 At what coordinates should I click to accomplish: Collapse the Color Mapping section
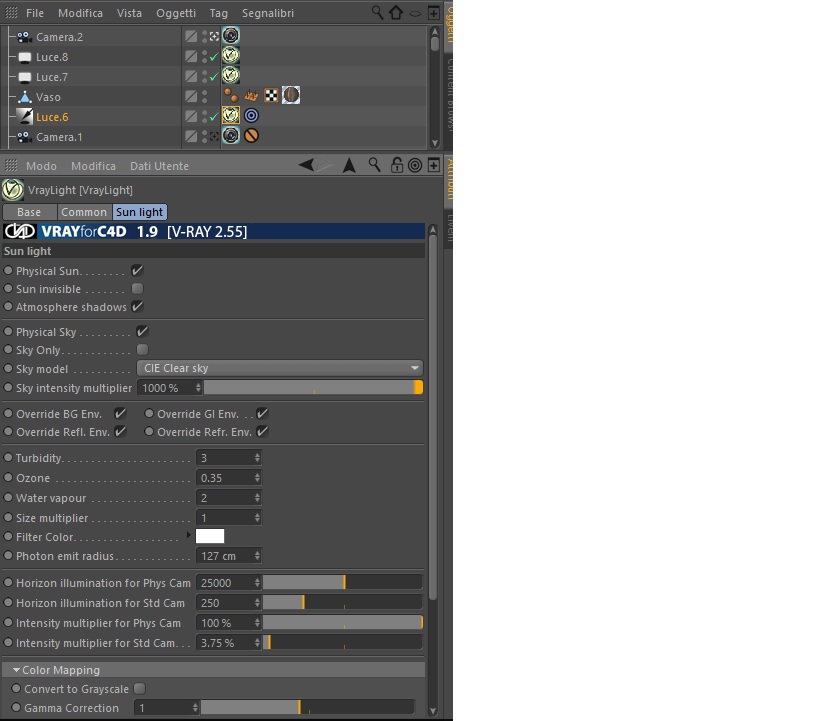17,669
